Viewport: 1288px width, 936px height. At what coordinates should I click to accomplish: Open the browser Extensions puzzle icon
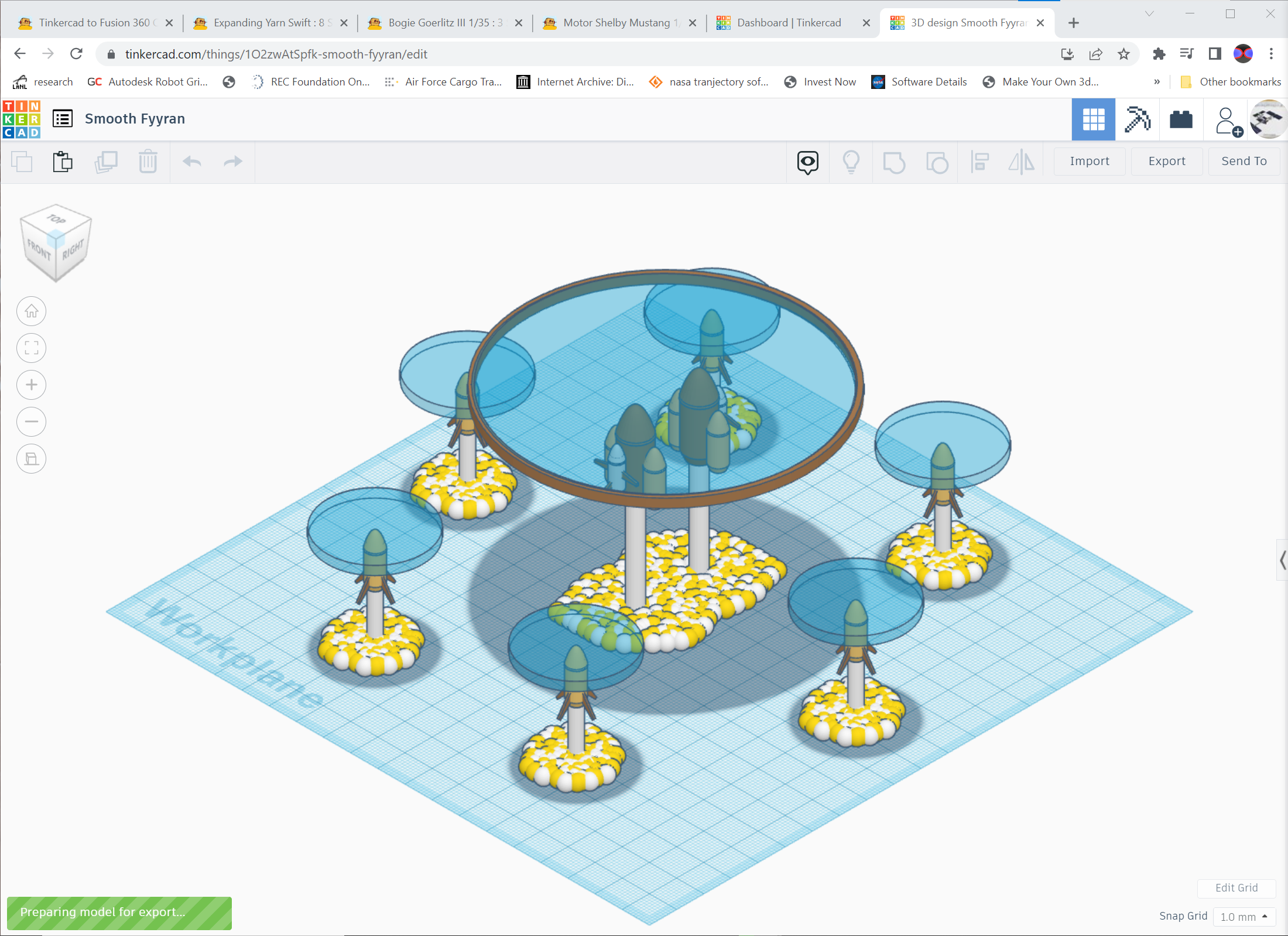click(1159, 54)
